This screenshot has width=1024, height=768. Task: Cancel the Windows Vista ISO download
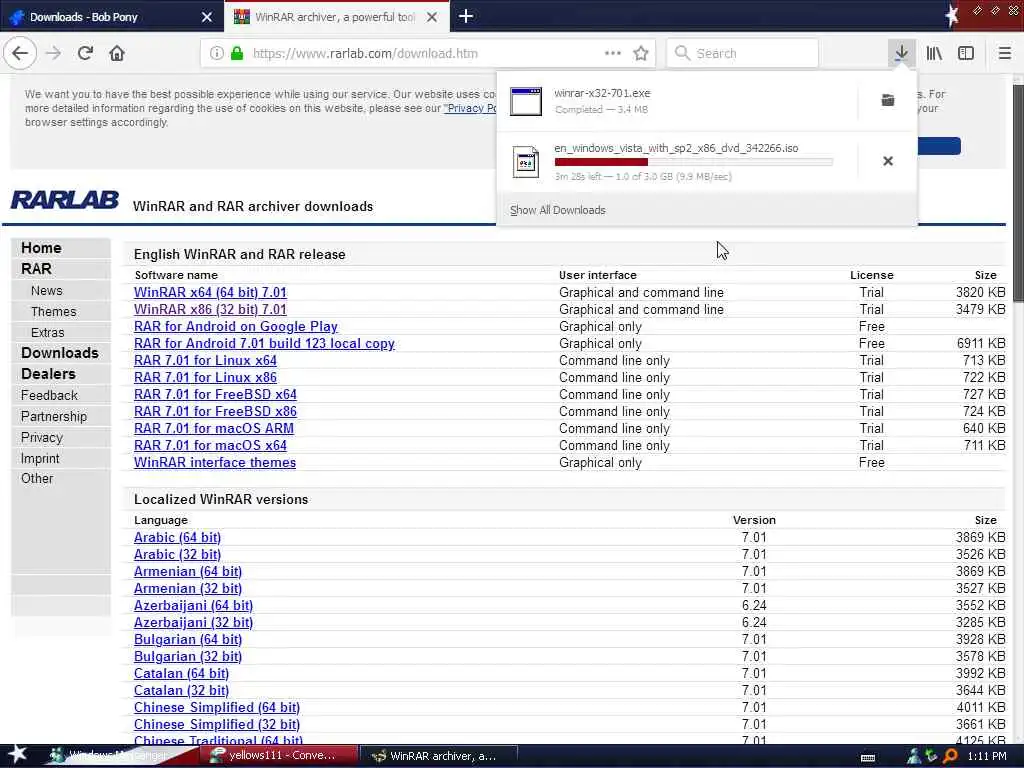888,161
